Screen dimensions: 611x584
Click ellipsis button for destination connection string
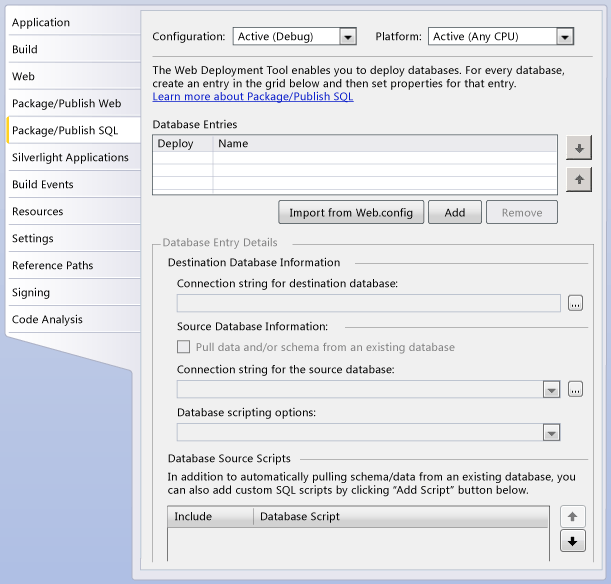coord(575,303)
